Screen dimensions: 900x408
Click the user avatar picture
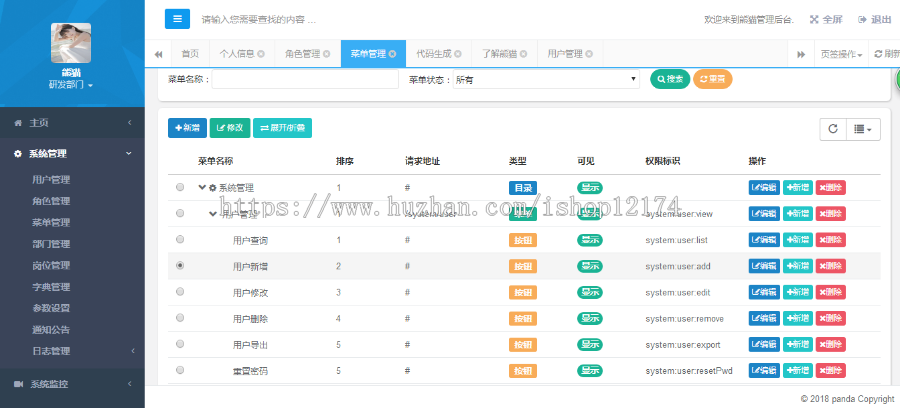(71, 42)
